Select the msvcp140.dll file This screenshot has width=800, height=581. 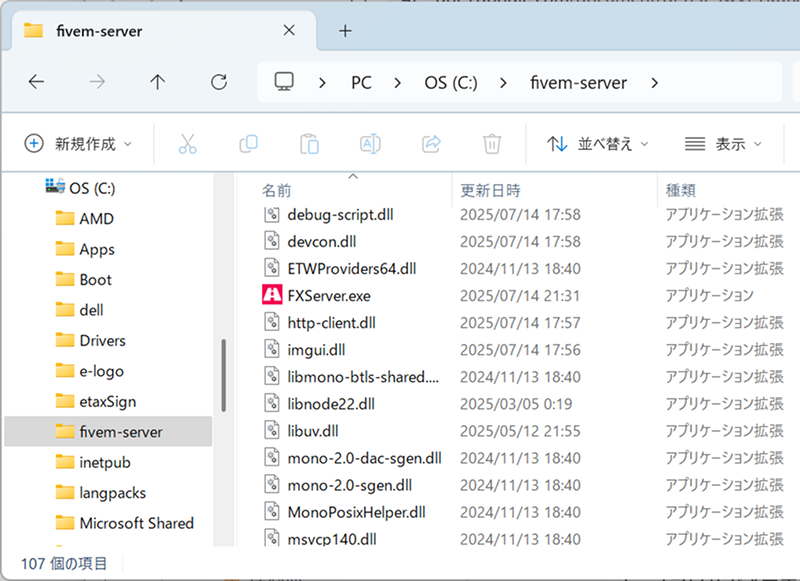coord(332,539)
